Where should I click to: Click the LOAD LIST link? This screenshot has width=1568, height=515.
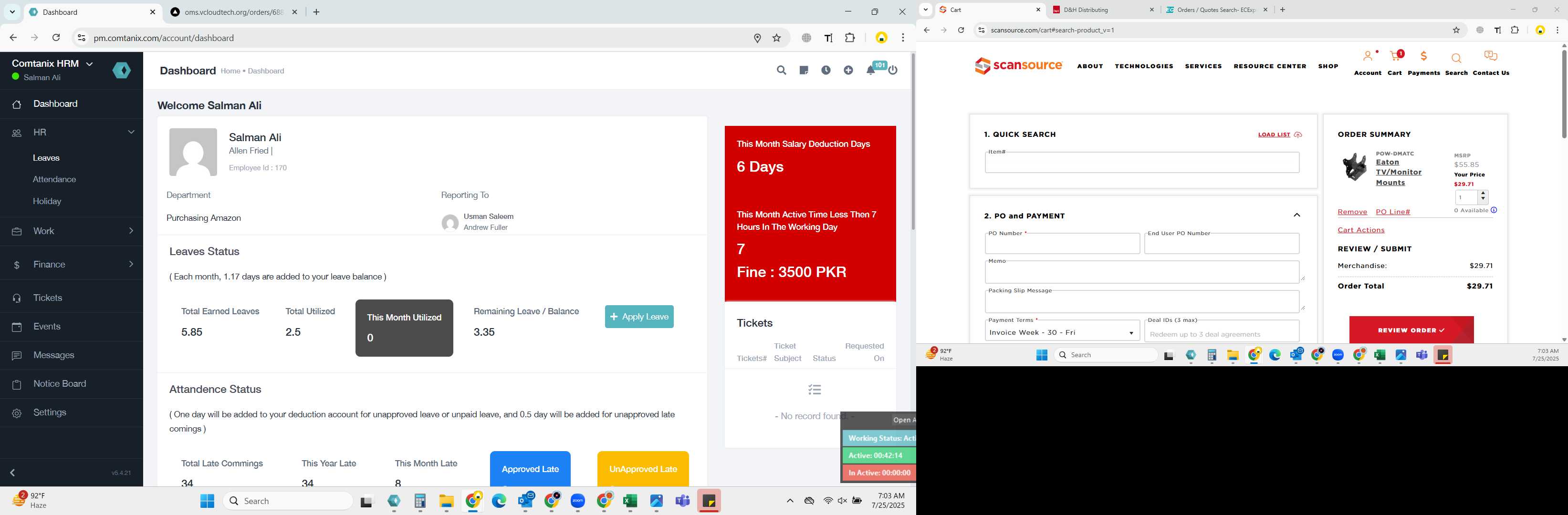(1279, 135)
